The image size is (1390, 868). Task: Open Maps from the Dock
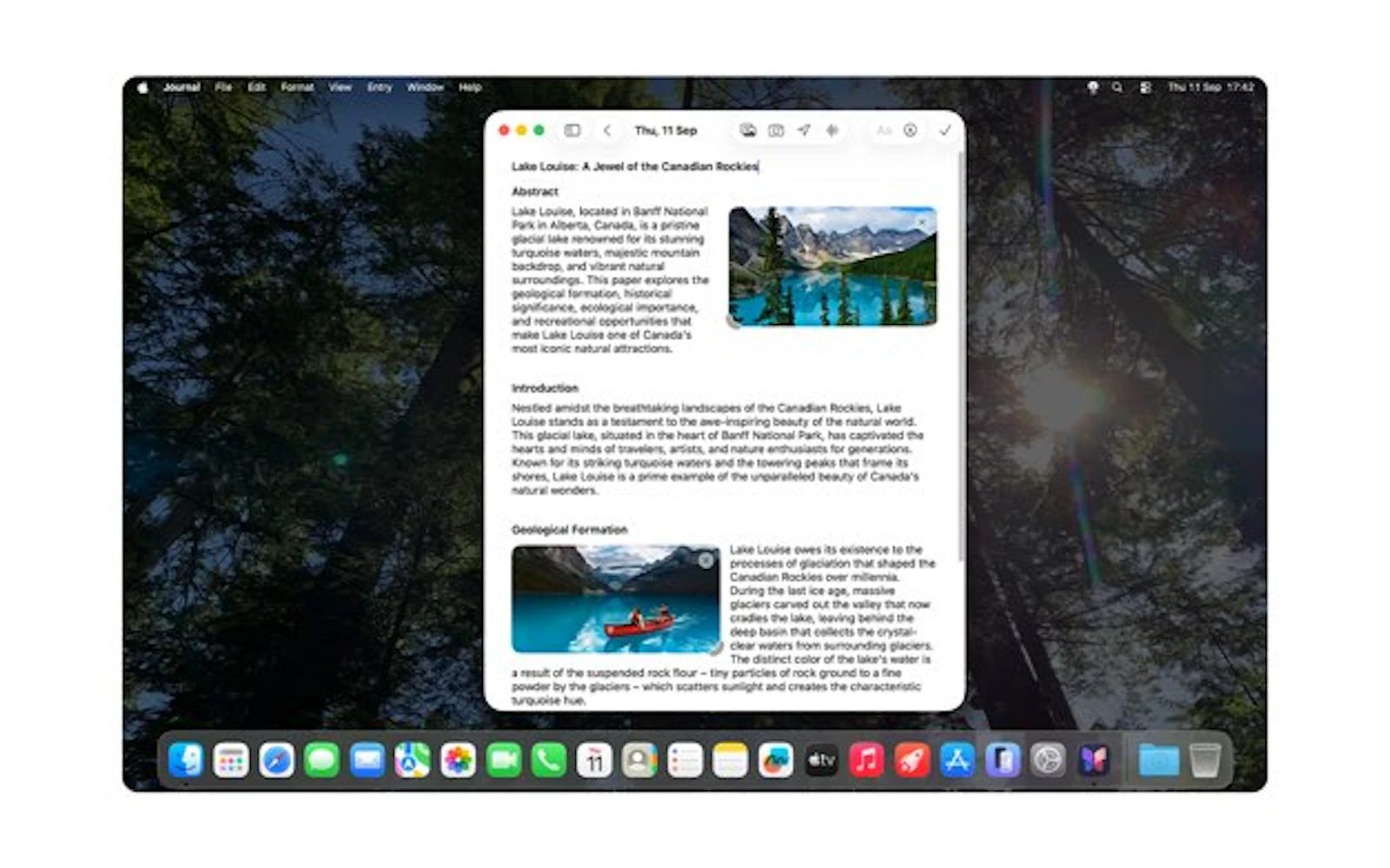413,760
